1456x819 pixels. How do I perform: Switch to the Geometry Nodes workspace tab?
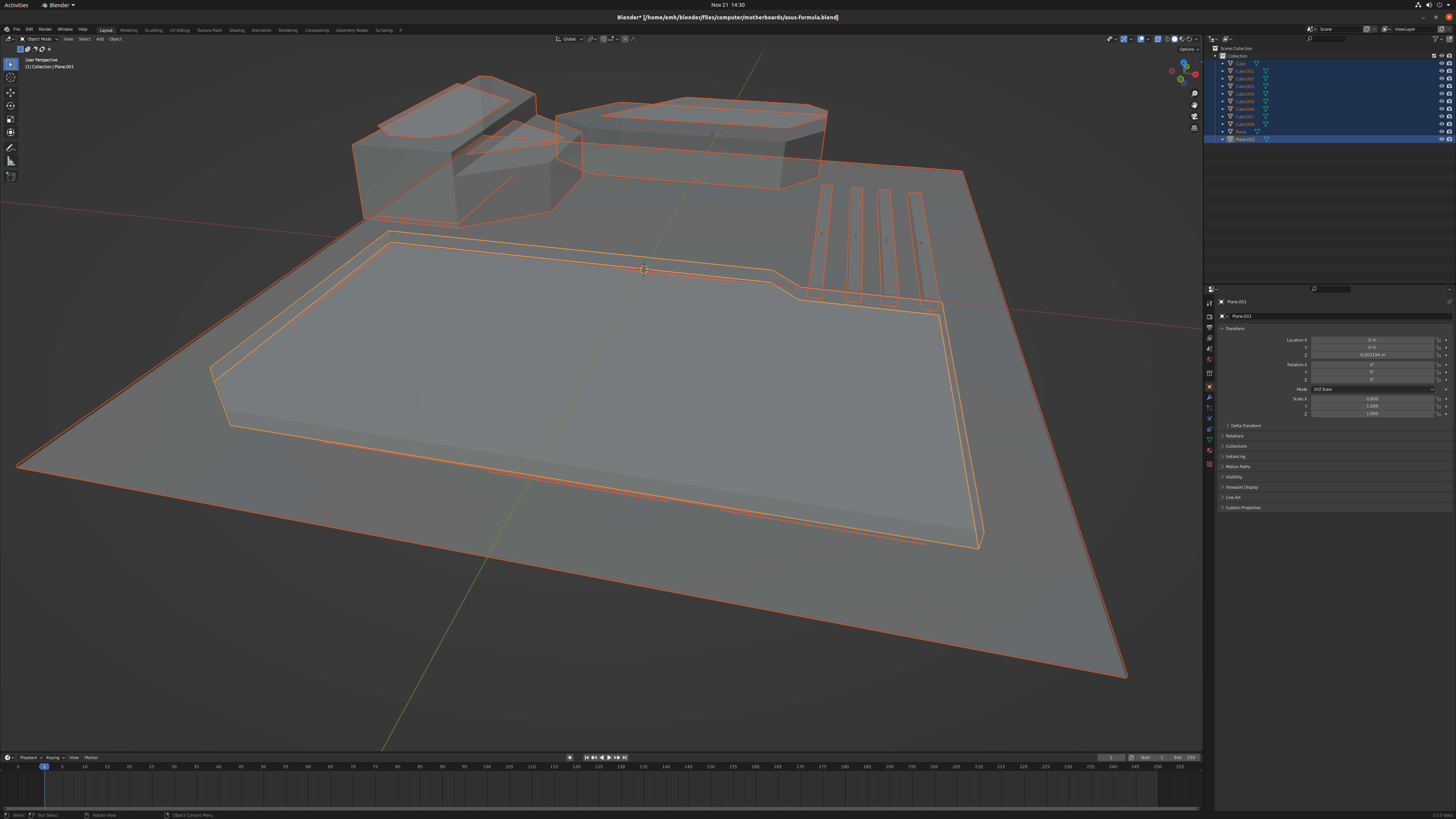tap(352, 30)
